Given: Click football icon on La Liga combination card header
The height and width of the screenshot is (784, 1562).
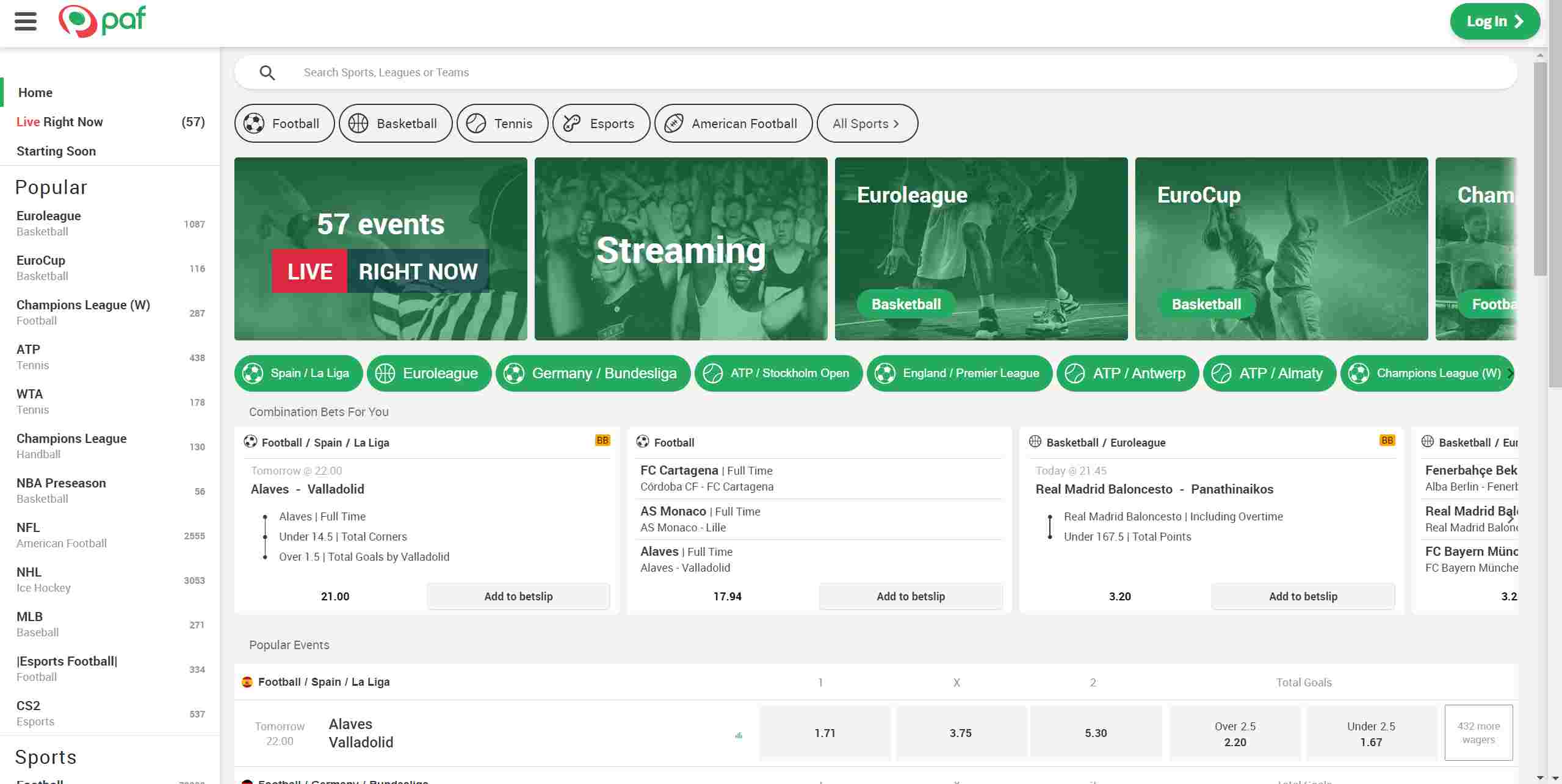Looking at the screenshot, I should 250,442.
